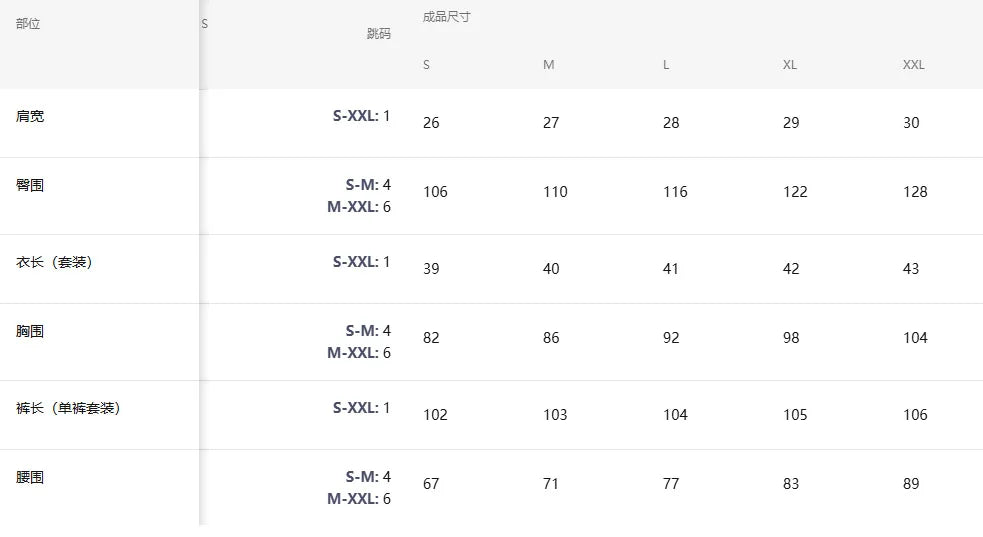Click the 裤长（单裤套装） row label
The height and width of the screenshot is (537, 983).
pos(68,408)
